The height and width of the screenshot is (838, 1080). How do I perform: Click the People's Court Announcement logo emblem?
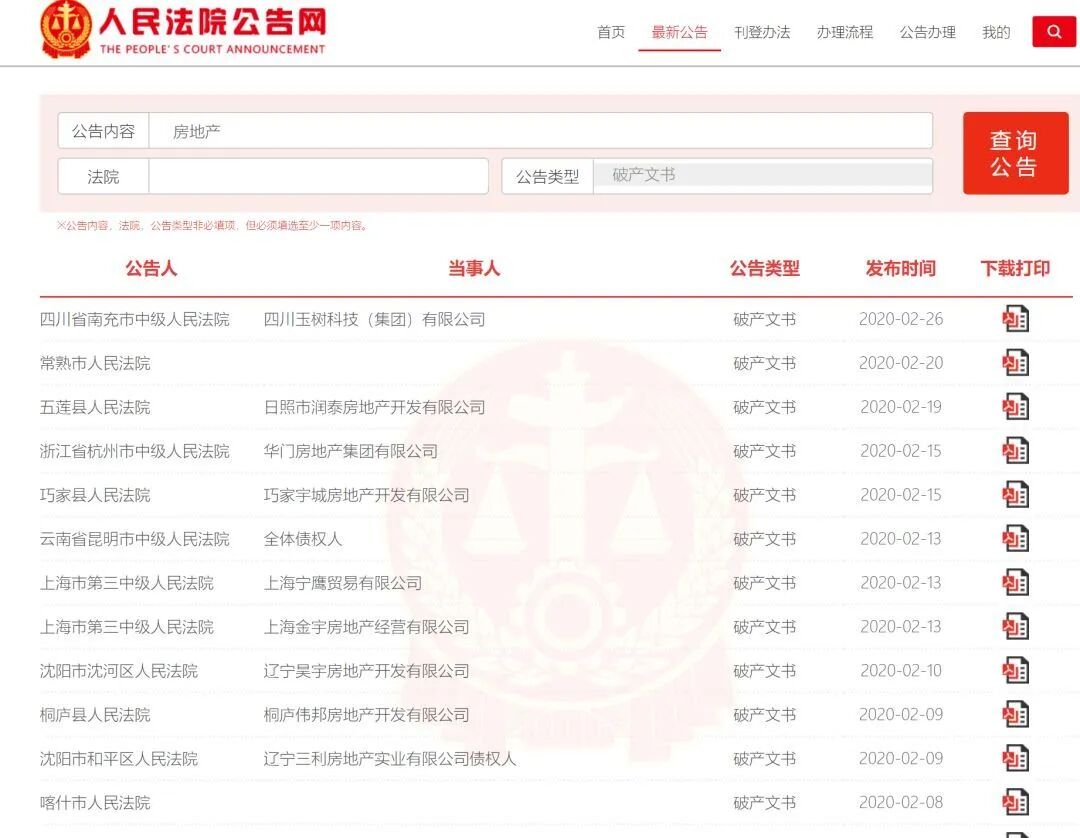[66, 29]
